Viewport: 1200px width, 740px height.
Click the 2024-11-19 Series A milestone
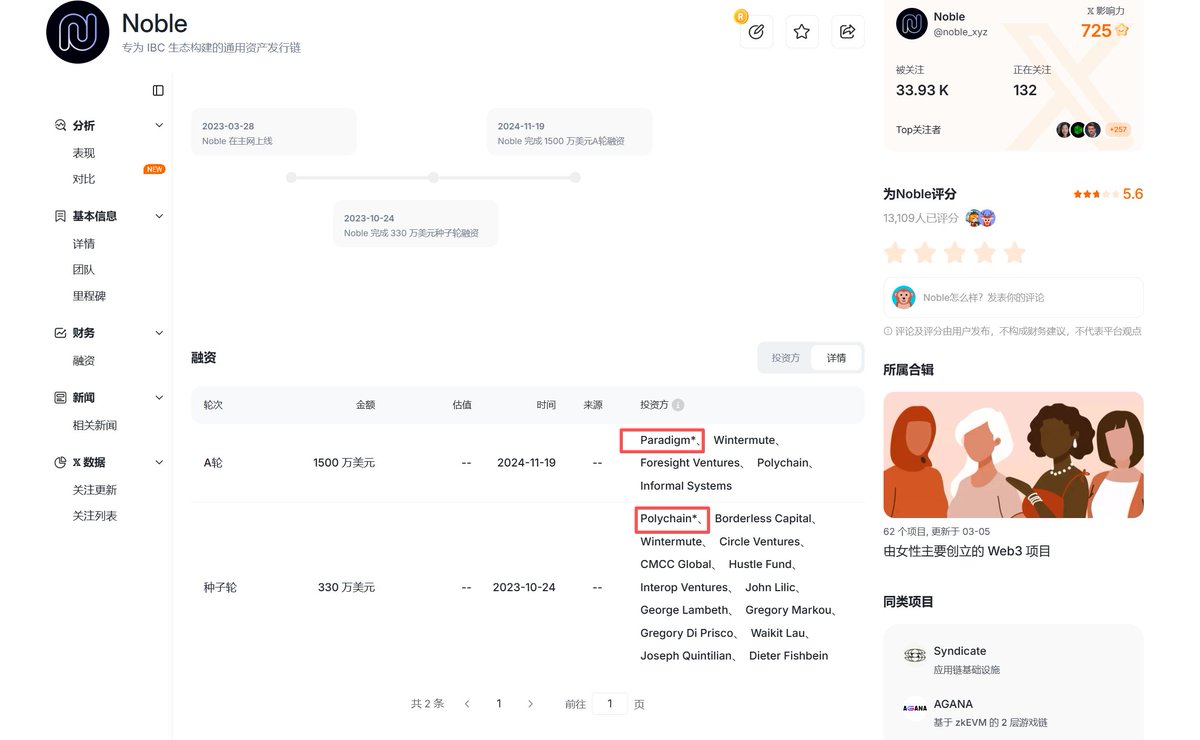tap(570, 132)
